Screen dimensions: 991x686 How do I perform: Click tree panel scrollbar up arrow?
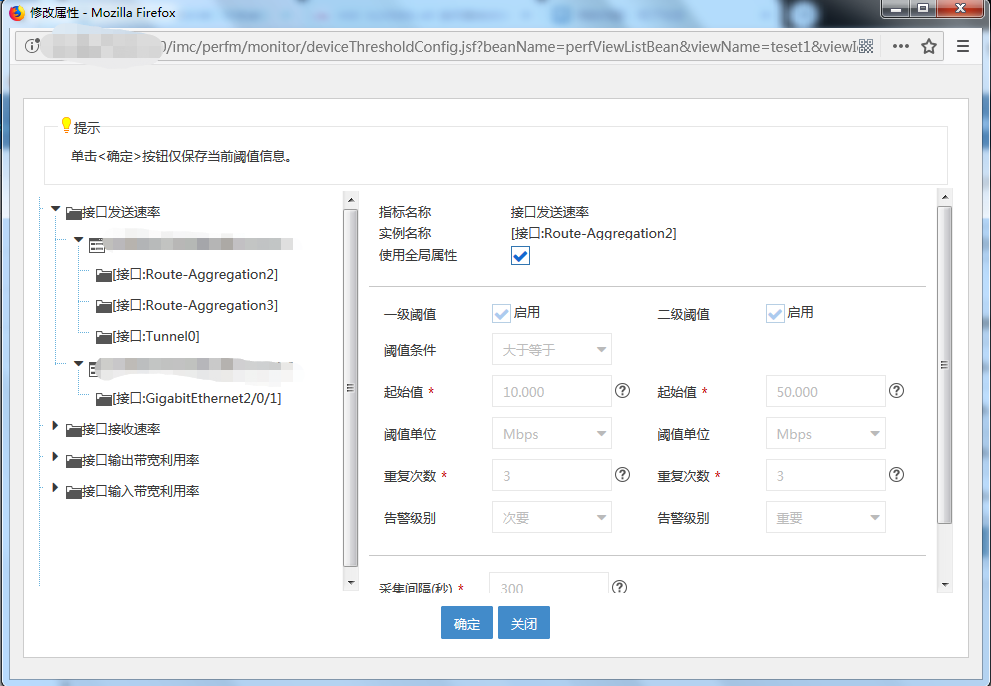tap(351, 200)
